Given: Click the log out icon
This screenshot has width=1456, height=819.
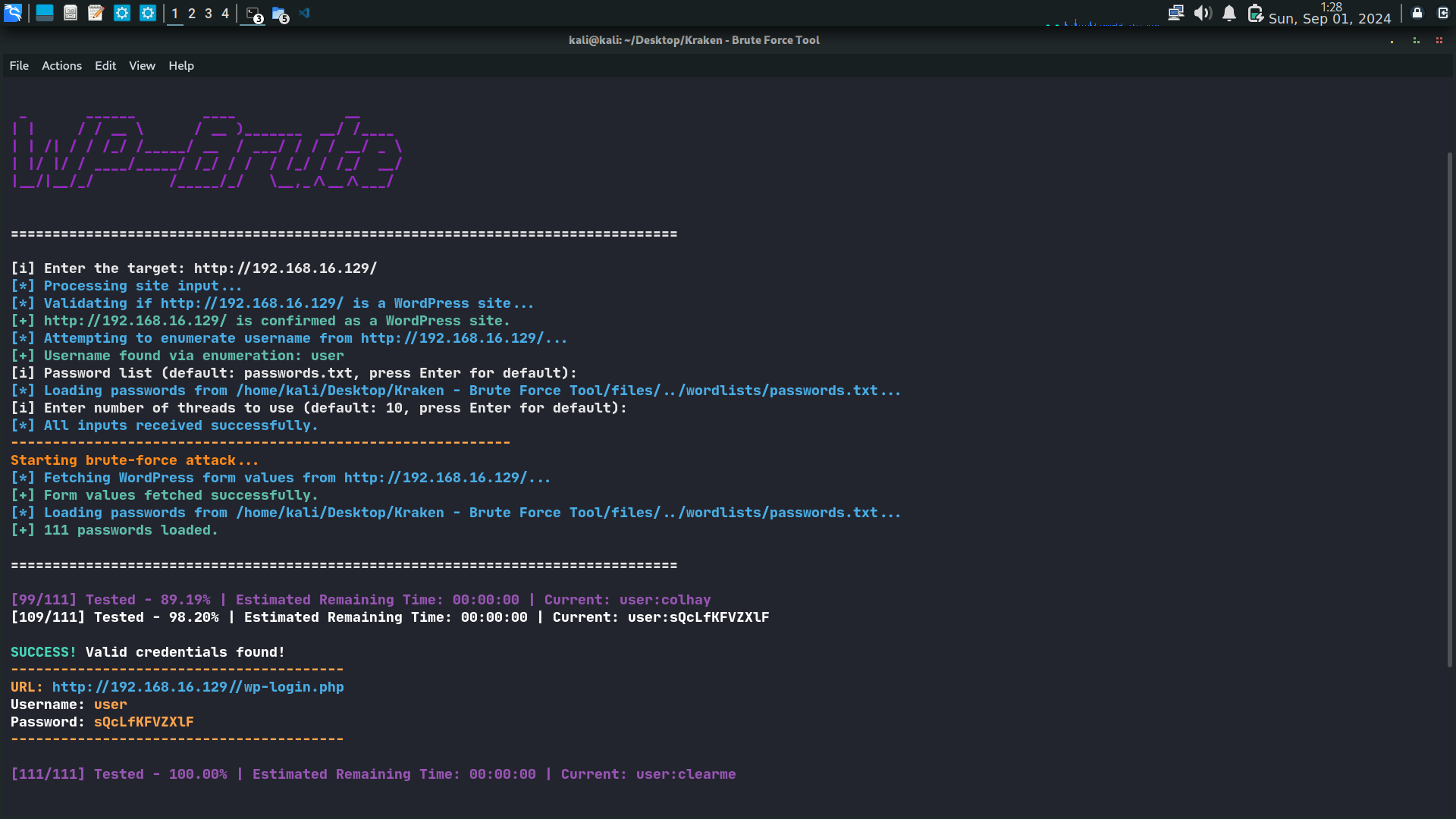Looking at the screenshot, I should click(1442, 13).
